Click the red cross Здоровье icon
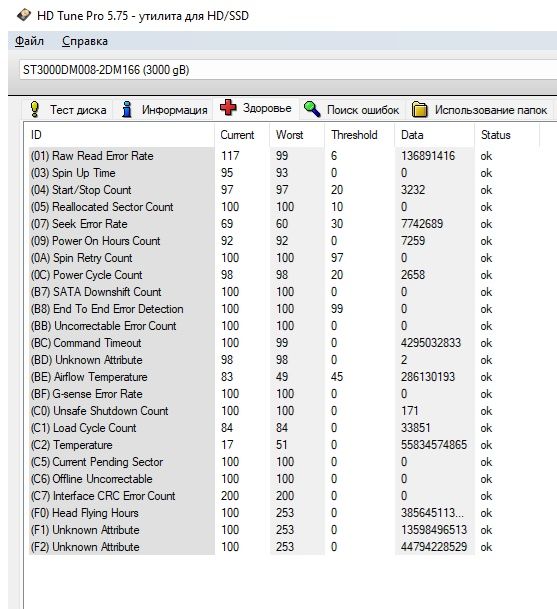Viewport: 557px width, 609px height. [228, 108]
